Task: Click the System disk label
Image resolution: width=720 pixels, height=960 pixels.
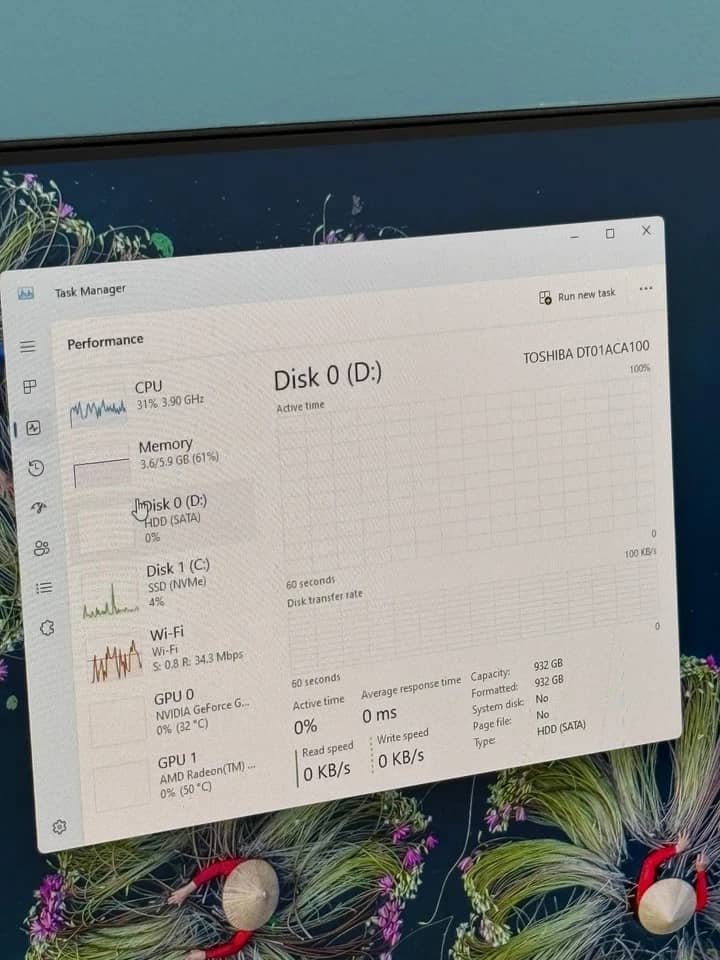Action: click(x=498, y=707)
